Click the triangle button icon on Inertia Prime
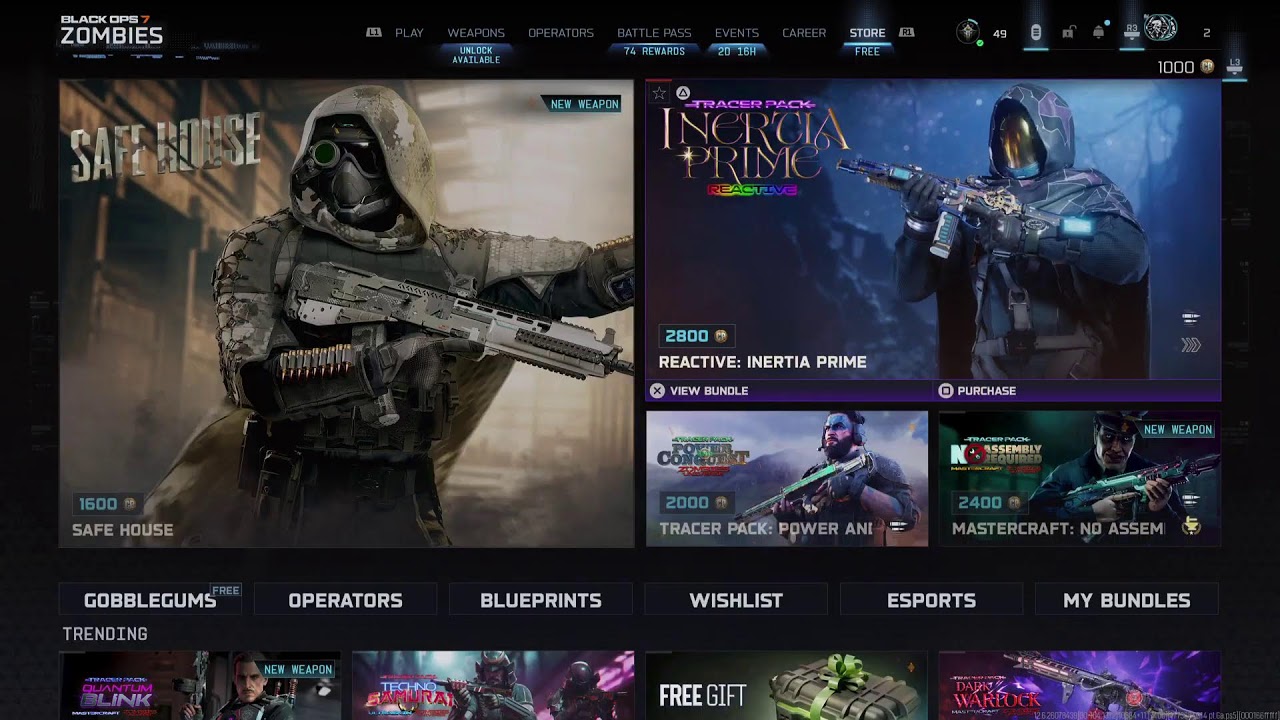Screen dimensions: 1280x720 pyautogui.click(x=683, y=93)
